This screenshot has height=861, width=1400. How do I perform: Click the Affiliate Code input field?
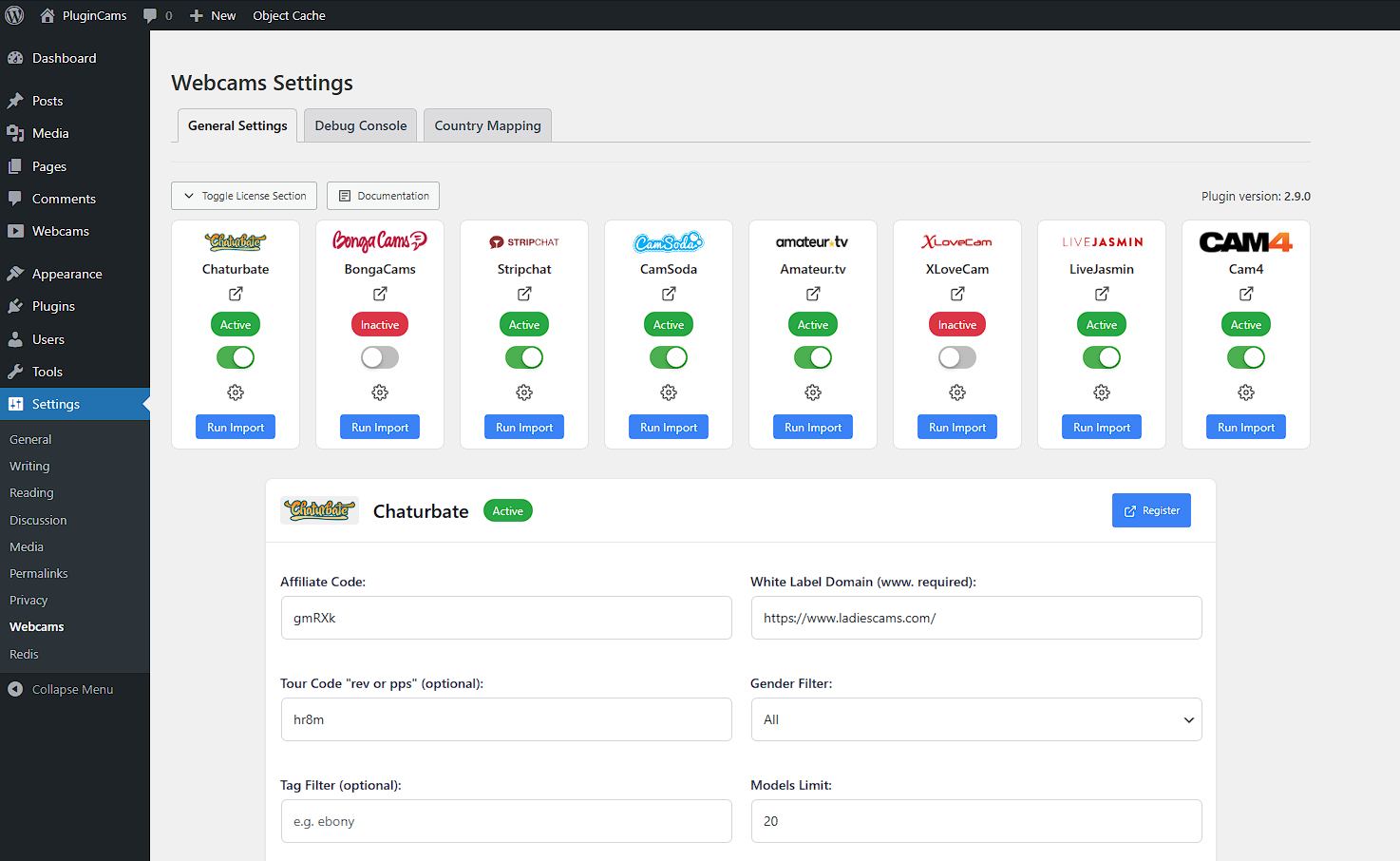coord(506,618)
